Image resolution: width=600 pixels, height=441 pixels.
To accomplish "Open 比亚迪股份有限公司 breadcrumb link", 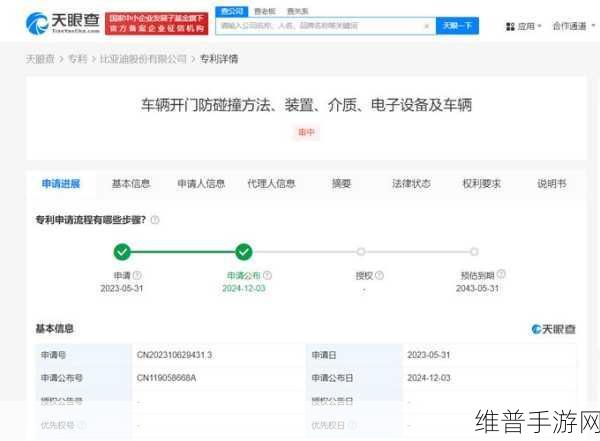I will 143,59.
